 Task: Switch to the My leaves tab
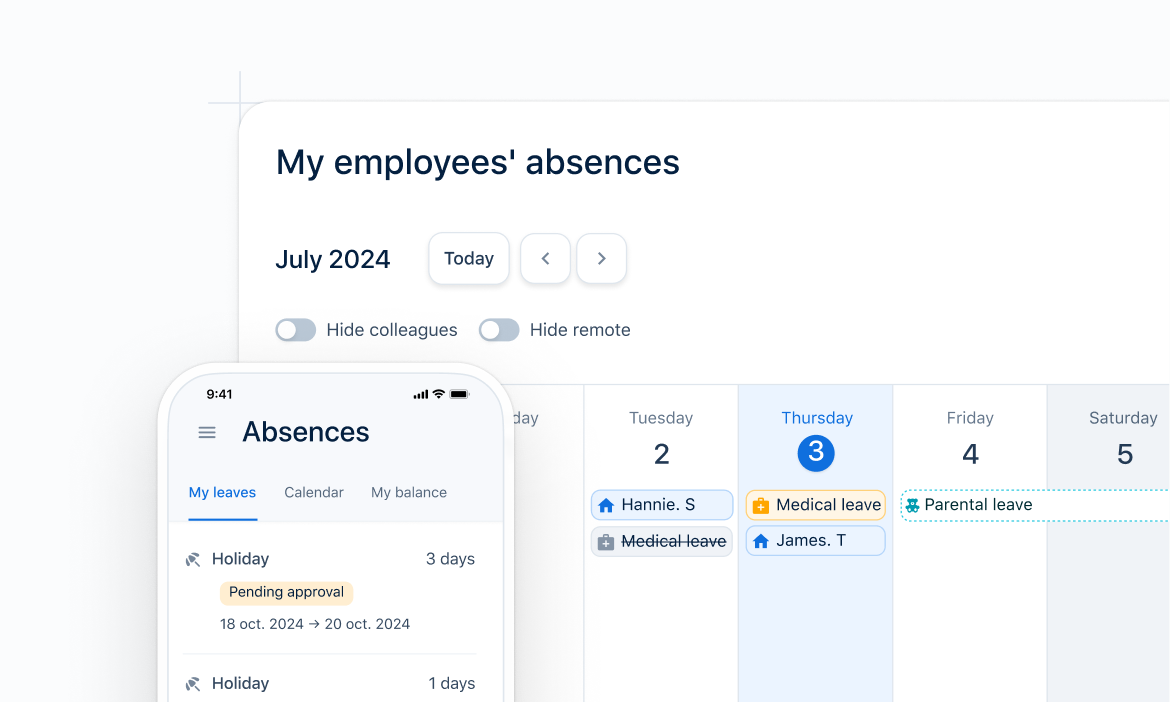point(222,492)
